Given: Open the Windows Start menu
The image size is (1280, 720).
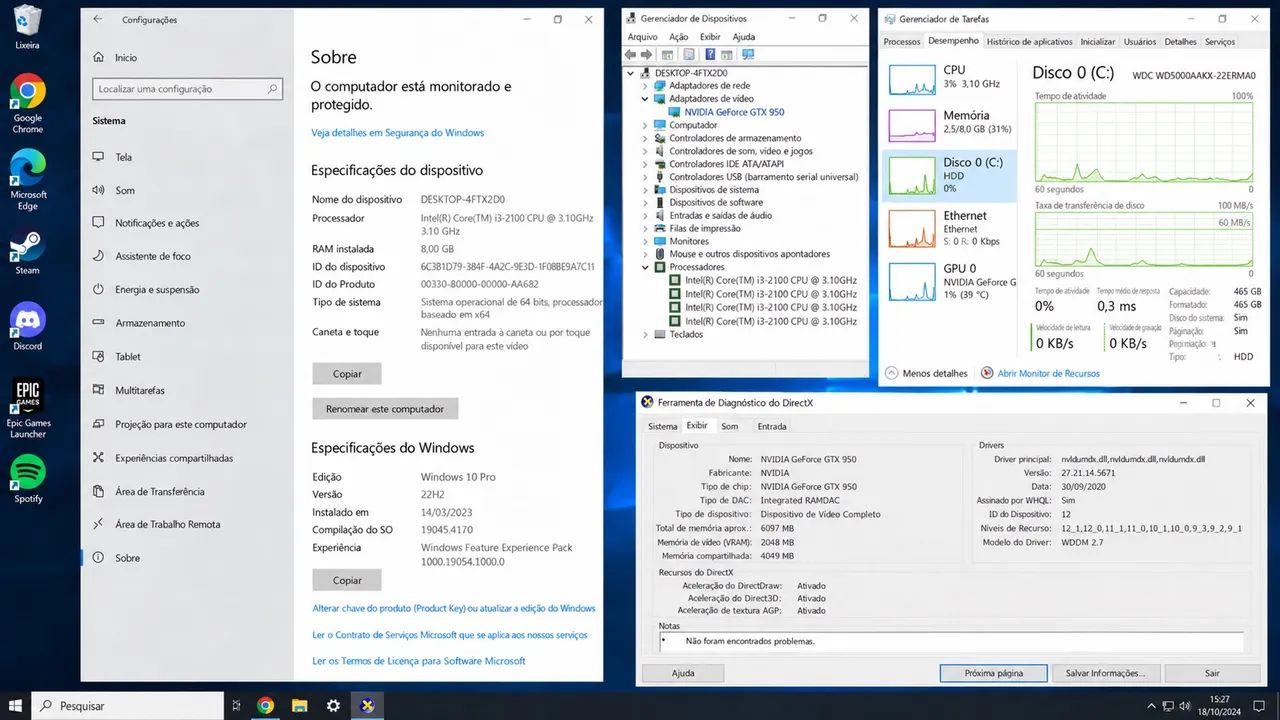Looking at the screenshot, I should [x=15, y=705].
